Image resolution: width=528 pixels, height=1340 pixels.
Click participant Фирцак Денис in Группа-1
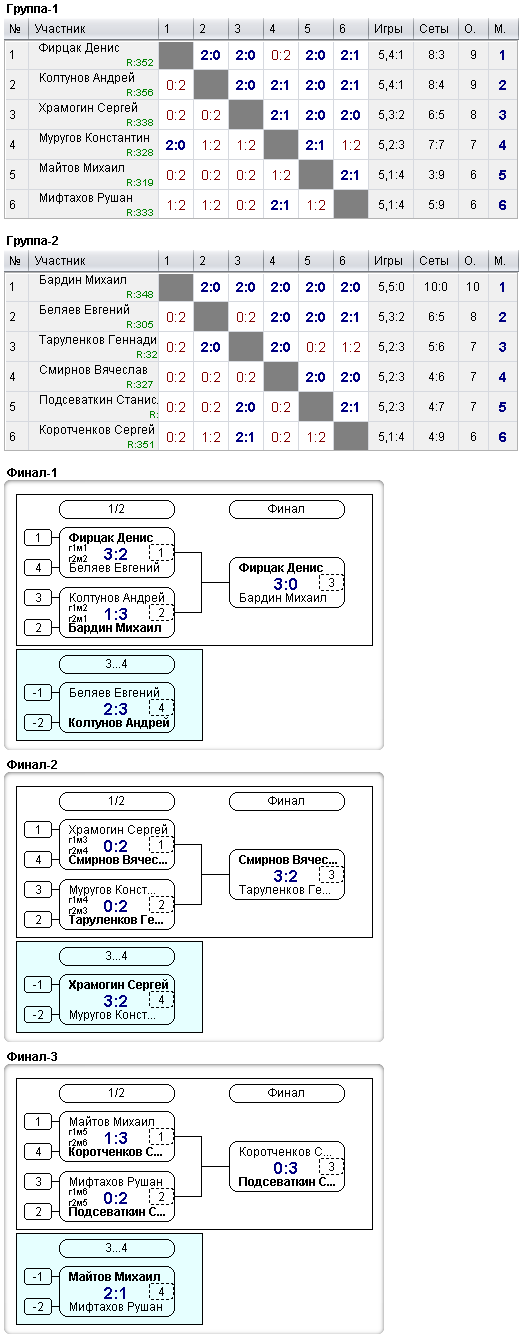tap(79, 47)
